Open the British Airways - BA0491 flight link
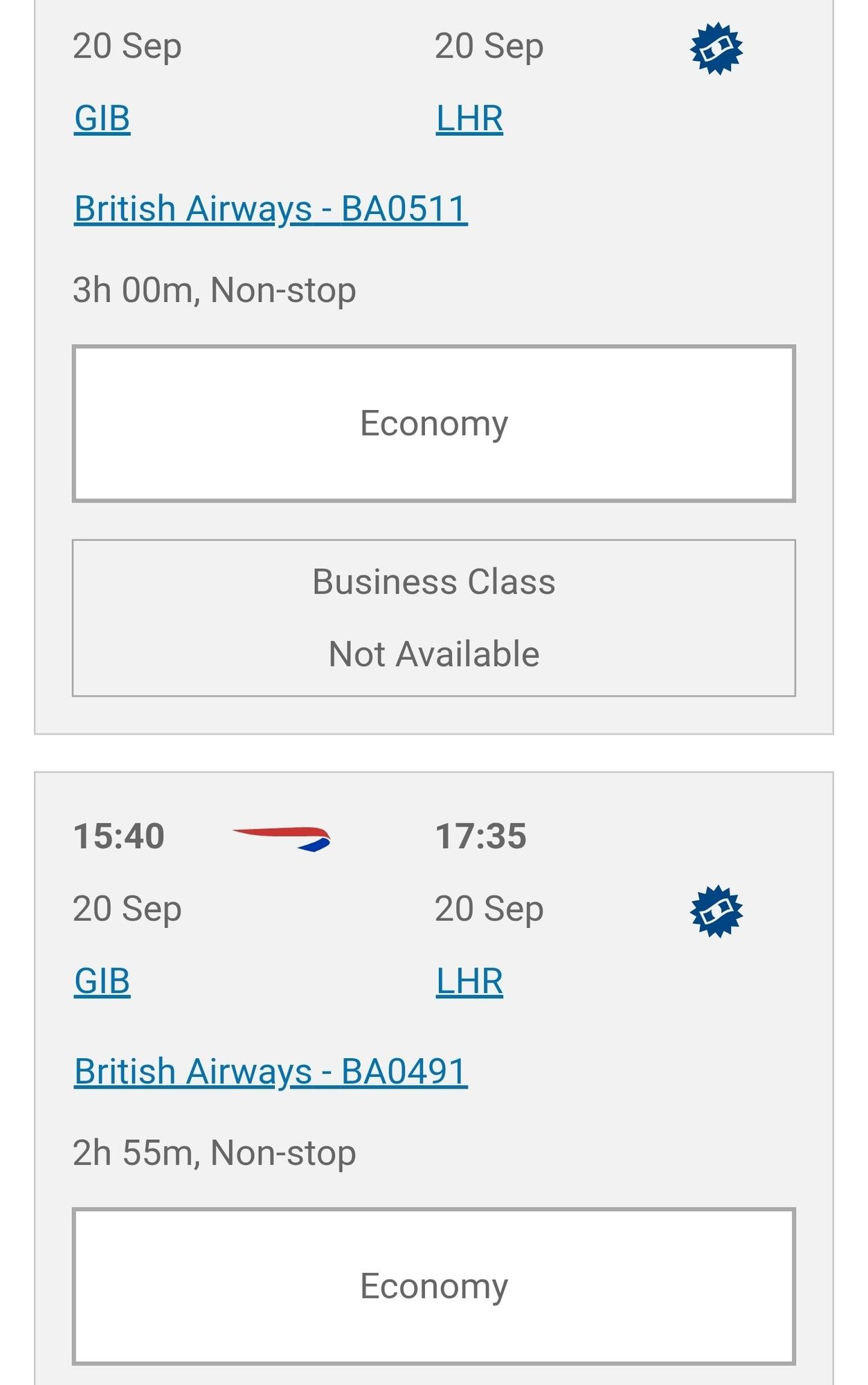868x1385 pixels. [x=271, y=1071]
